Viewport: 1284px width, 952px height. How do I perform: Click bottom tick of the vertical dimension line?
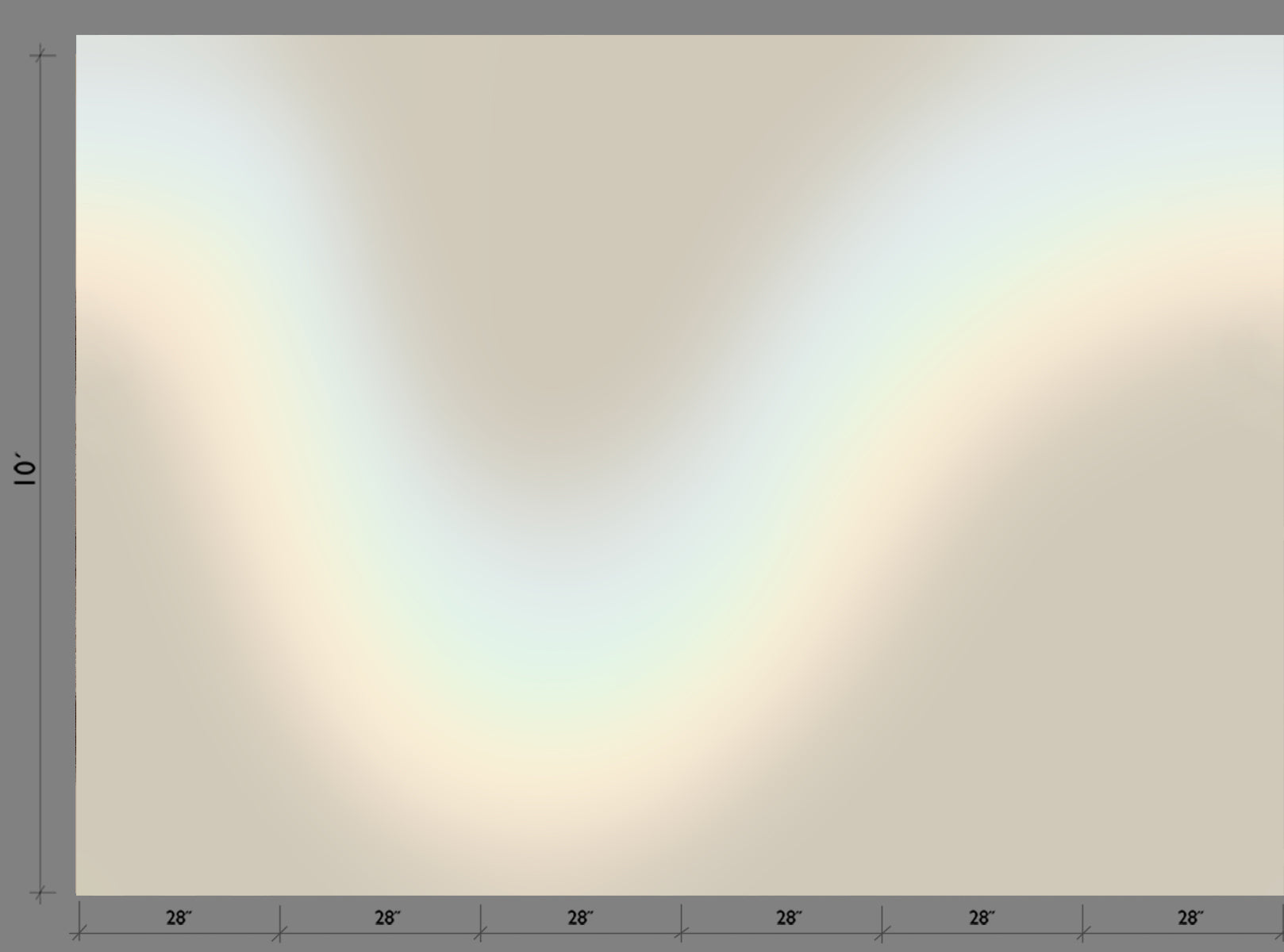41,893
